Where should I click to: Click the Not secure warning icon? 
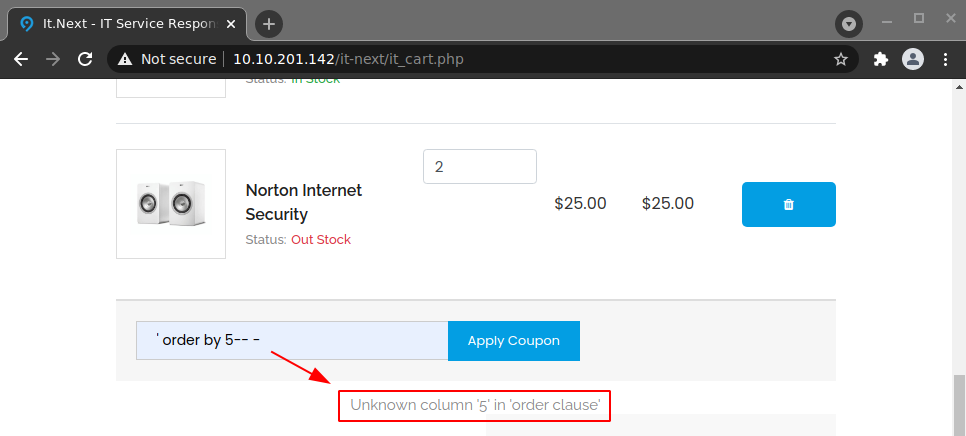point(125,59)
